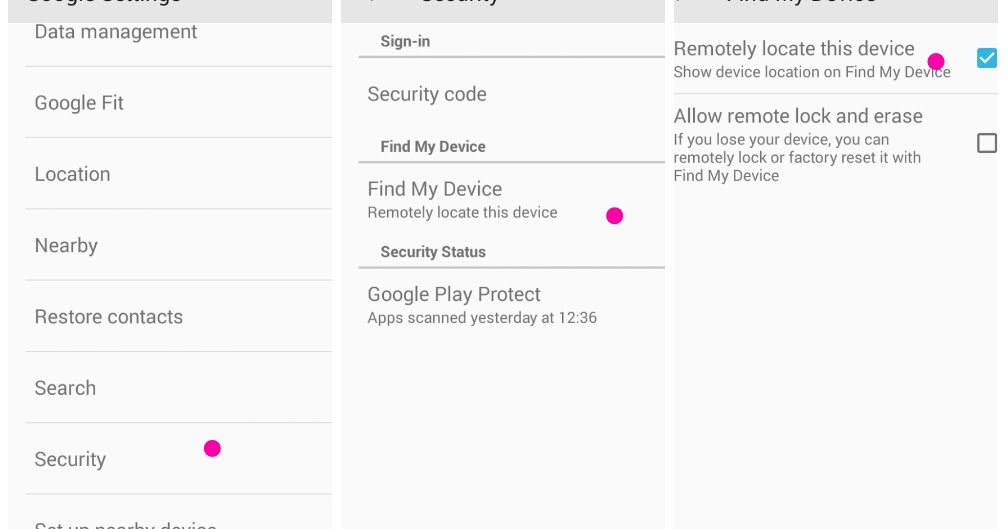Open Find My Device in Security

coord(435,189)
